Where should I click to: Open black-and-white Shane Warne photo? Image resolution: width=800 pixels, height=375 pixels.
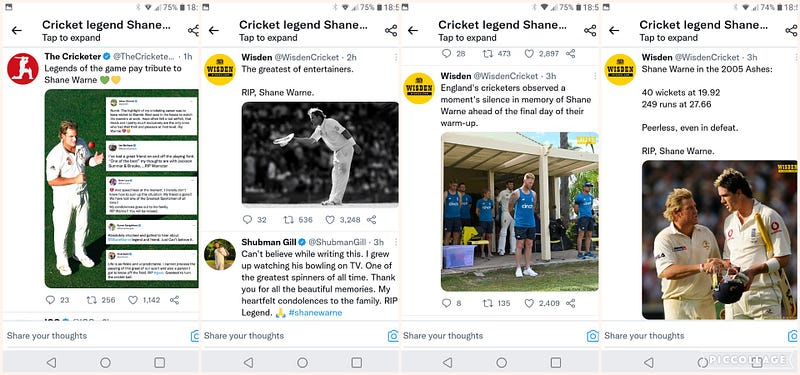(320, 154)
